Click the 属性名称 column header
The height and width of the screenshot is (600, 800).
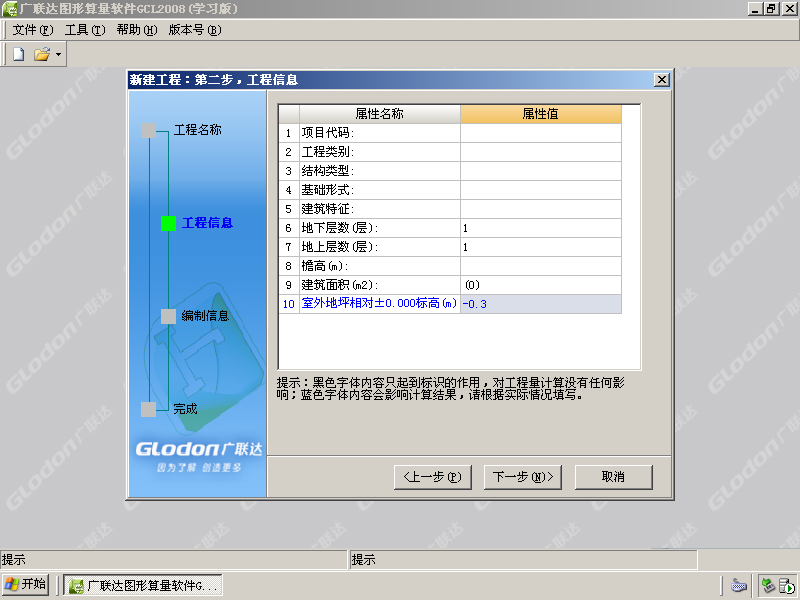(x=380, y=114)
